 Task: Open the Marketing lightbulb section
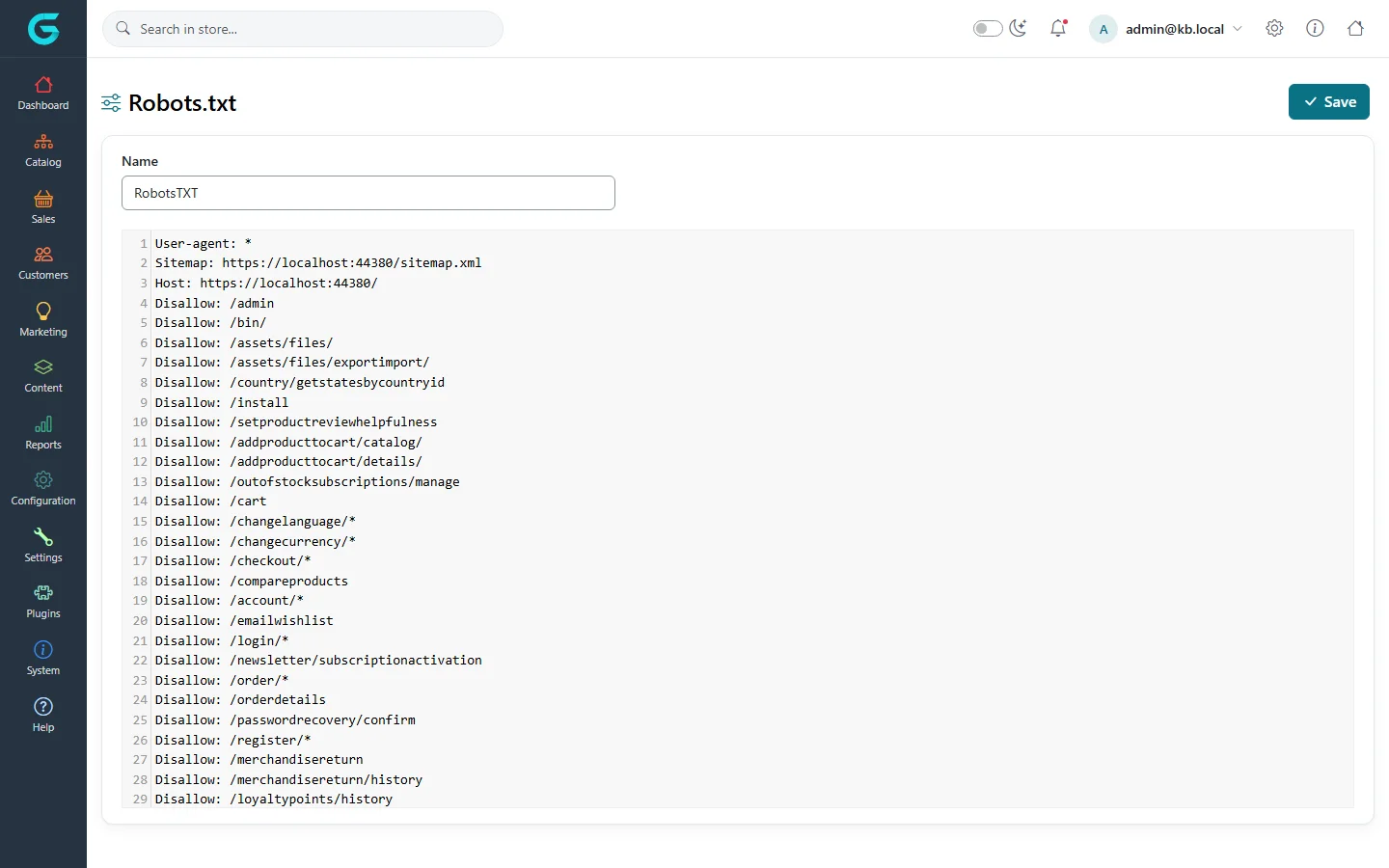(x=43, y=320)
